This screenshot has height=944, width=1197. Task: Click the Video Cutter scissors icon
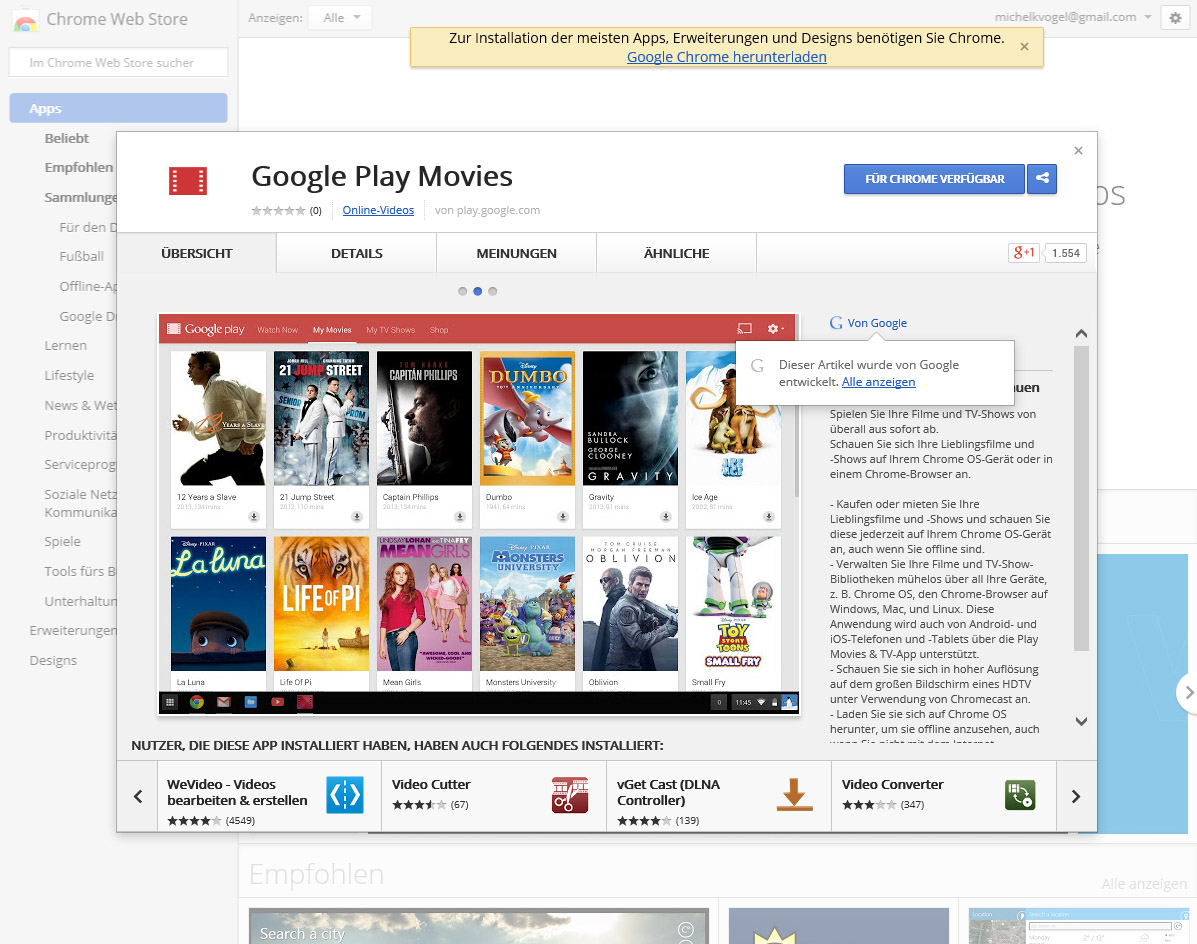569,794
